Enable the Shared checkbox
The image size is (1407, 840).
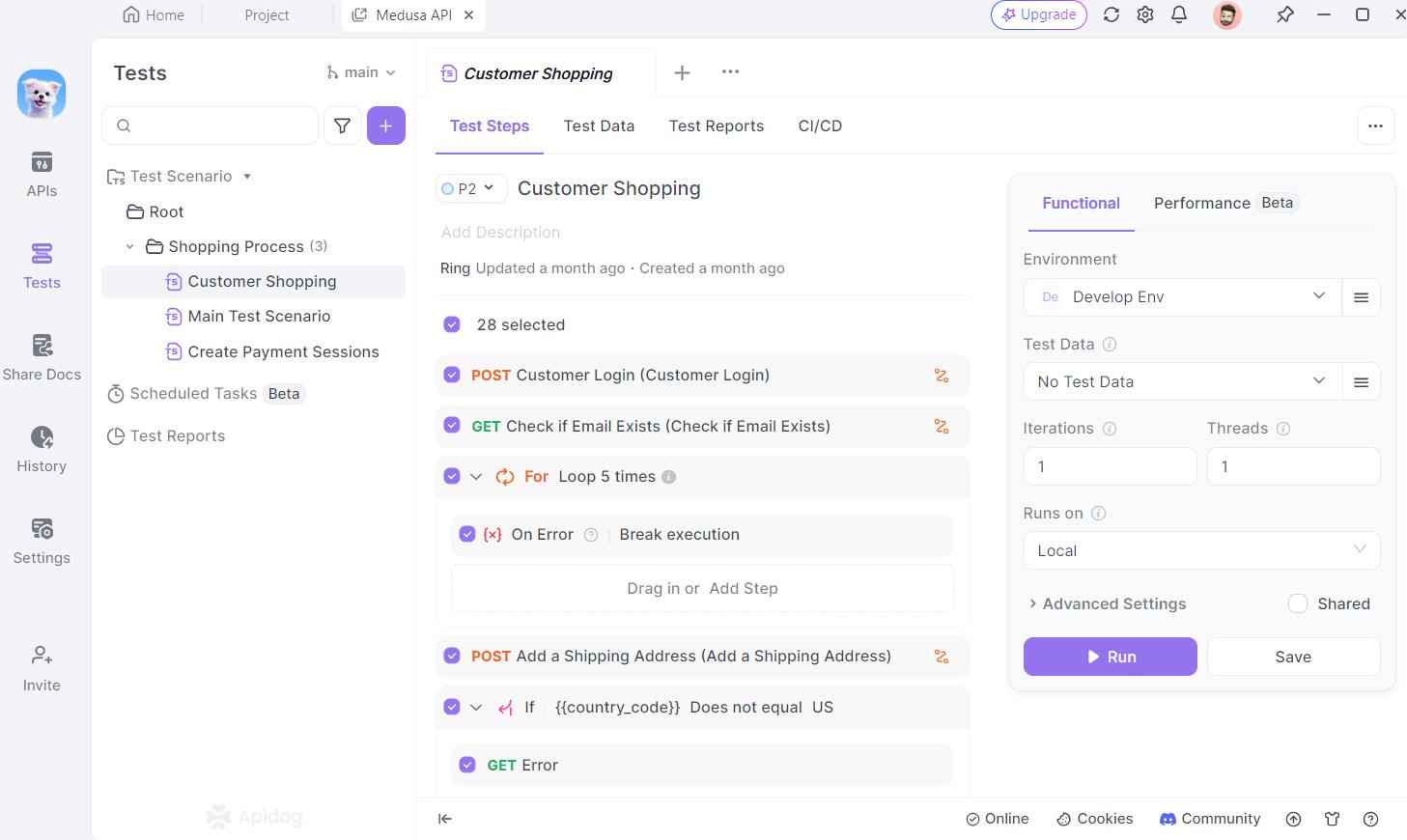click(x=1298, y=603)
